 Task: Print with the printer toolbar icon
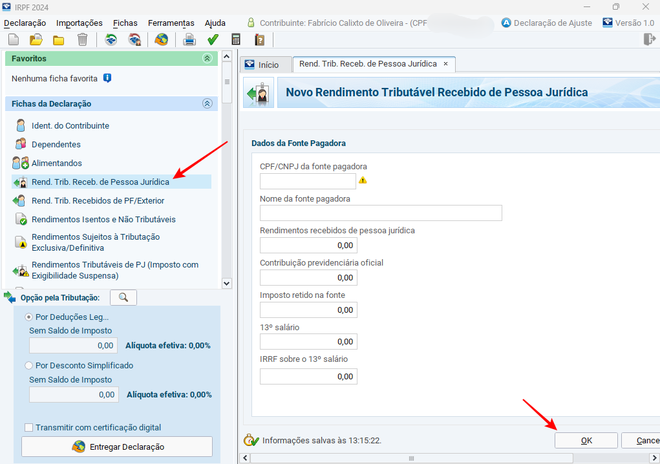[x=189, y=40]
